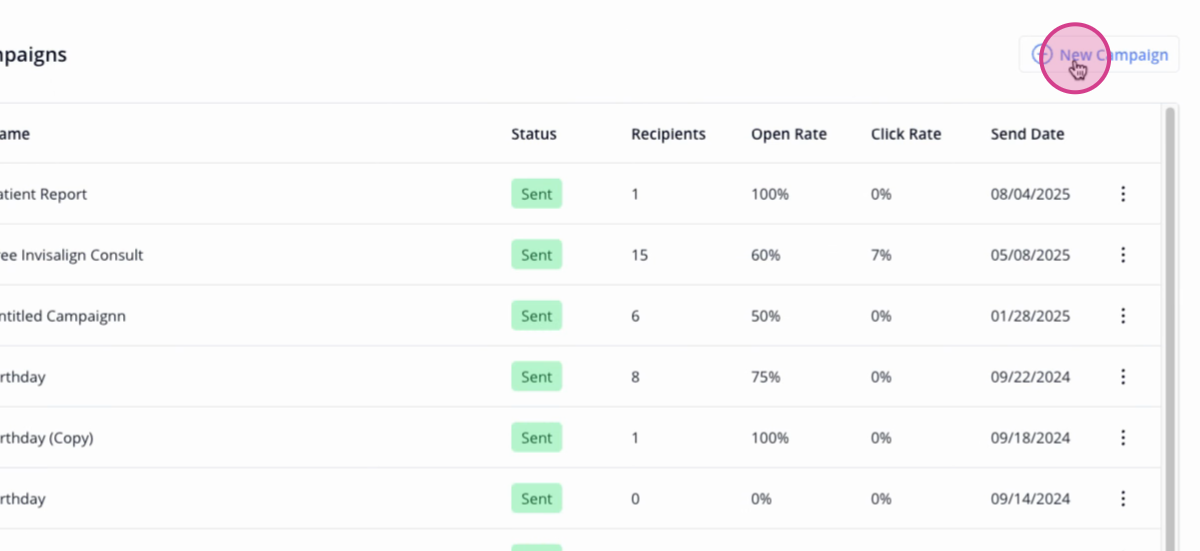Click recipients count 15
The width and height of the screenshot is (1200, 551).
639,255
